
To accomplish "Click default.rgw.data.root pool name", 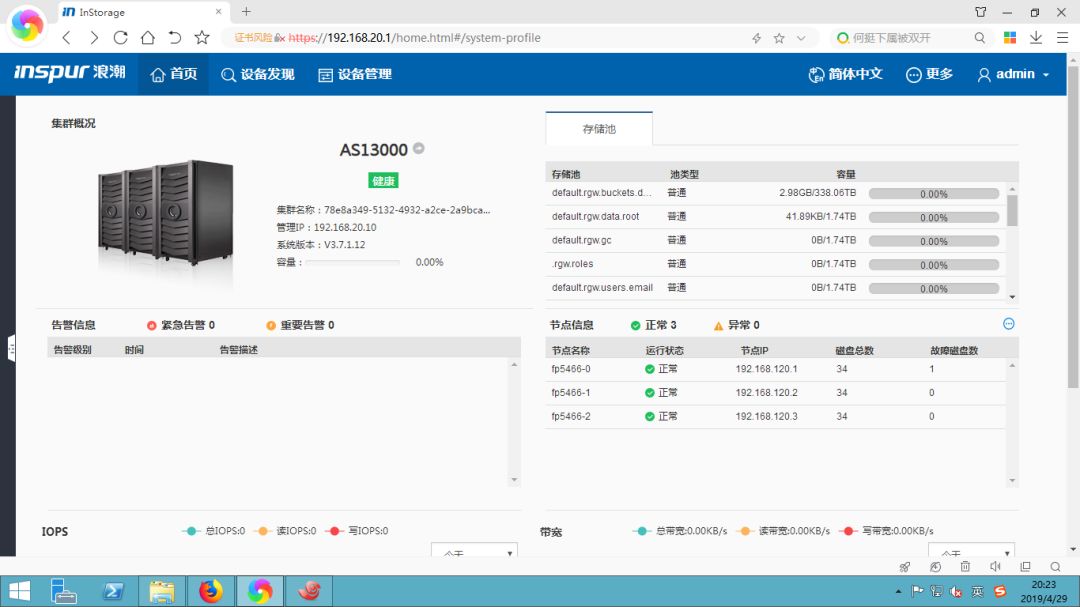I will [595, 216].
